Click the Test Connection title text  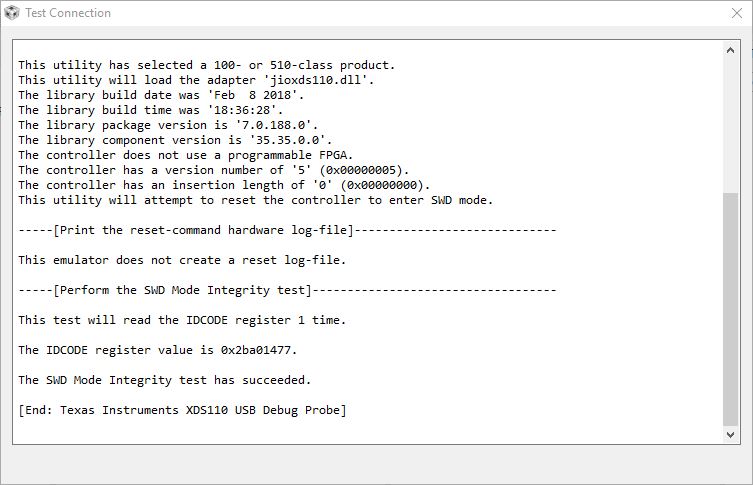(x=68, y=13)
